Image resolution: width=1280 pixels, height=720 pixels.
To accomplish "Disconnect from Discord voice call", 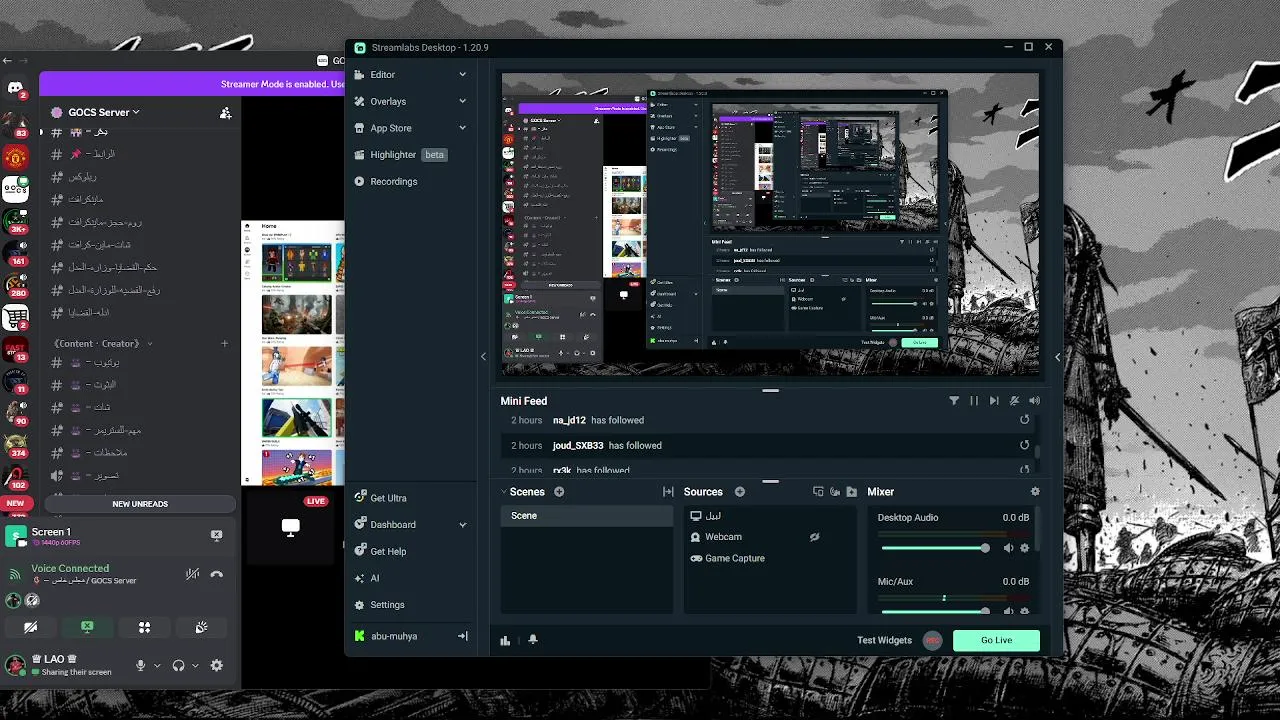I will pos(217,574).
